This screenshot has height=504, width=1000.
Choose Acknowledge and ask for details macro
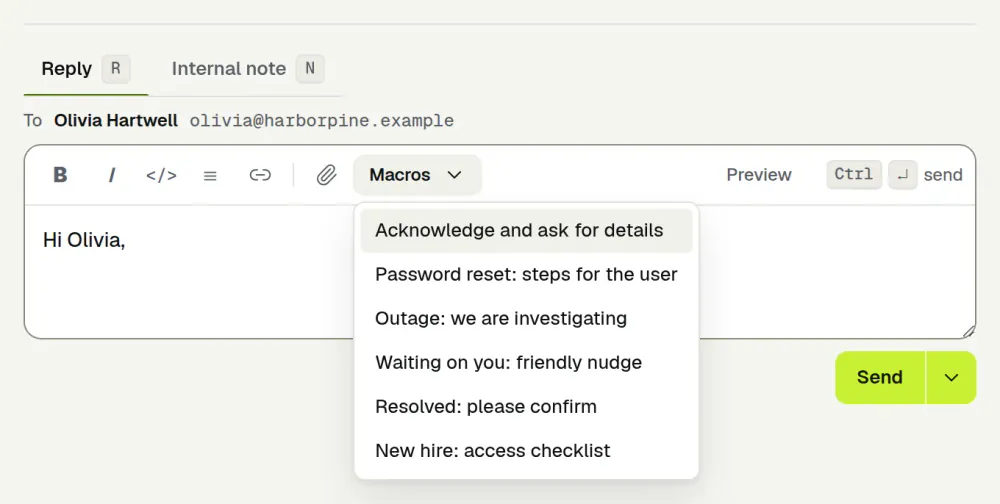coord(526,230)
